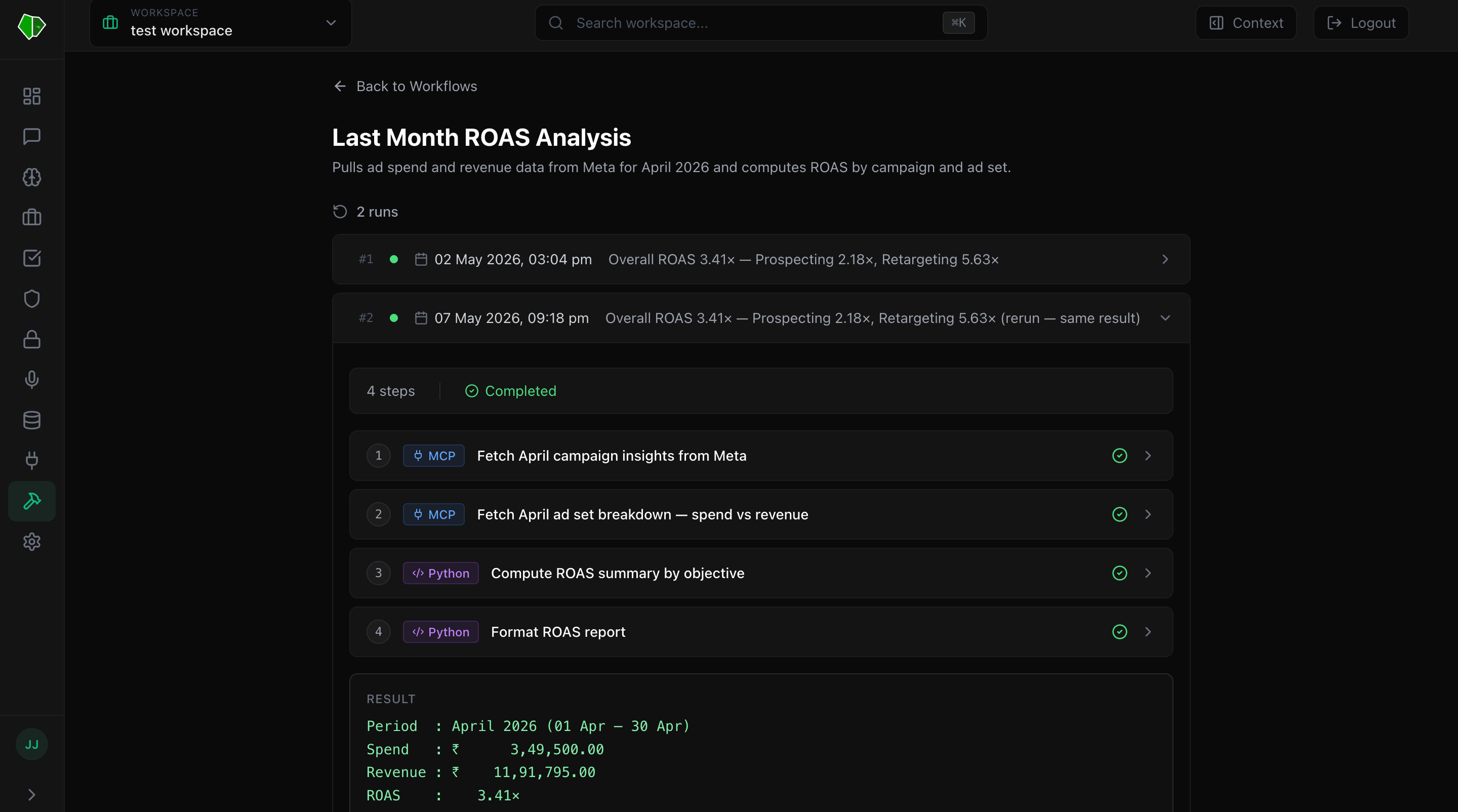Click the Spend ₹ 3,49,500.00 line
This screenshot has height=812, width=1458.
tap(485, 749)
